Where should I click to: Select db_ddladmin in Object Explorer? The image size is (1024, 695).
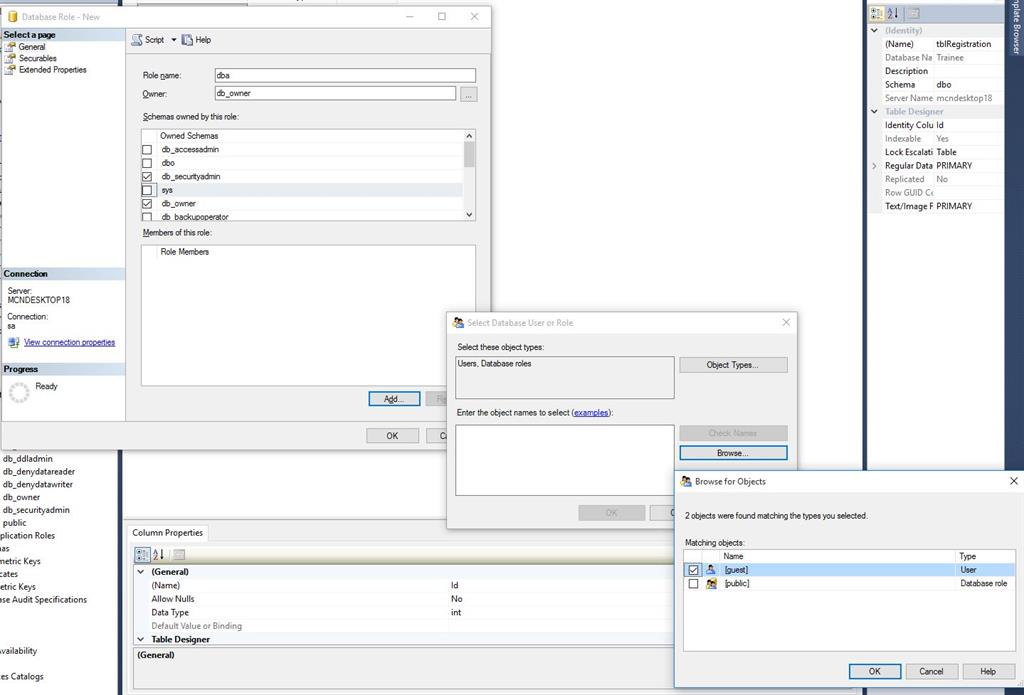(27, 459)
